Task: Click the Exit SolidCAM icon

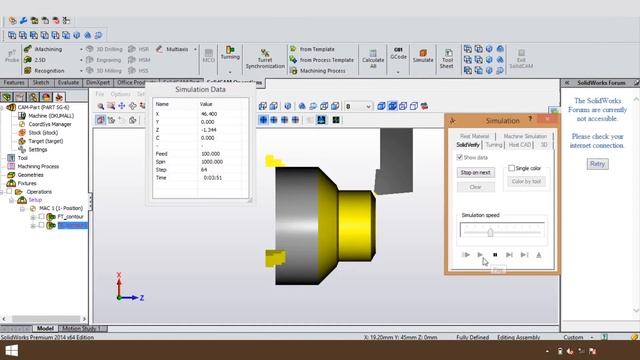Action: pyautogui.click(x=521, y=59)
